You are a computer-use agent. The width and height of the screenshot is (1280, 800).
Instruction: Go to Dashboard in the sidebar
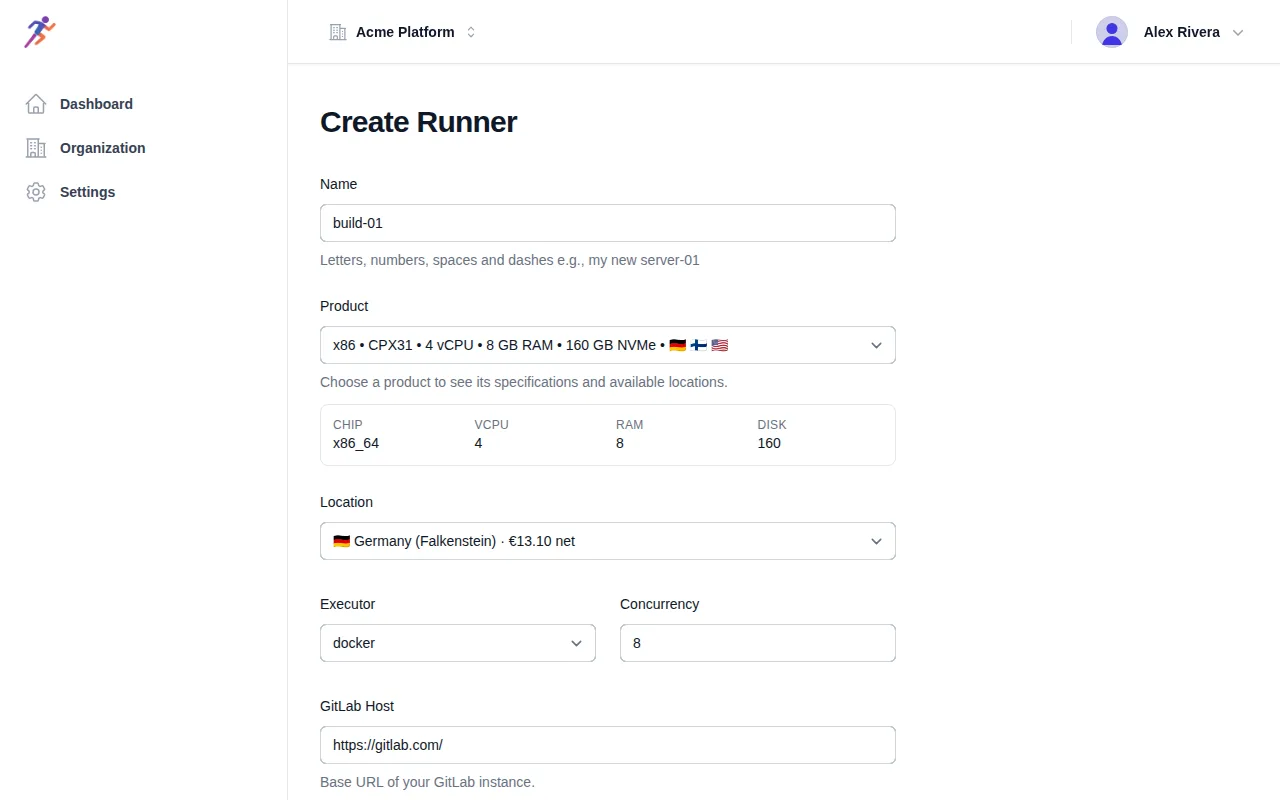tap(144, 104)
